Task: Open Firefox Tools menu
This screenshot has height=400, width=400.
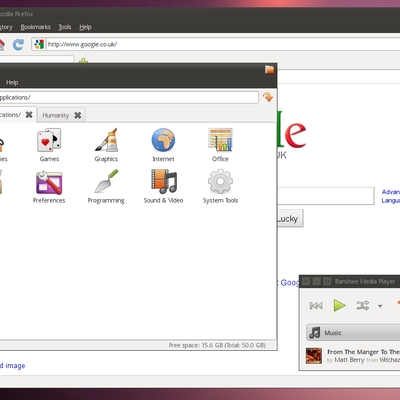Action: [65, 27]
